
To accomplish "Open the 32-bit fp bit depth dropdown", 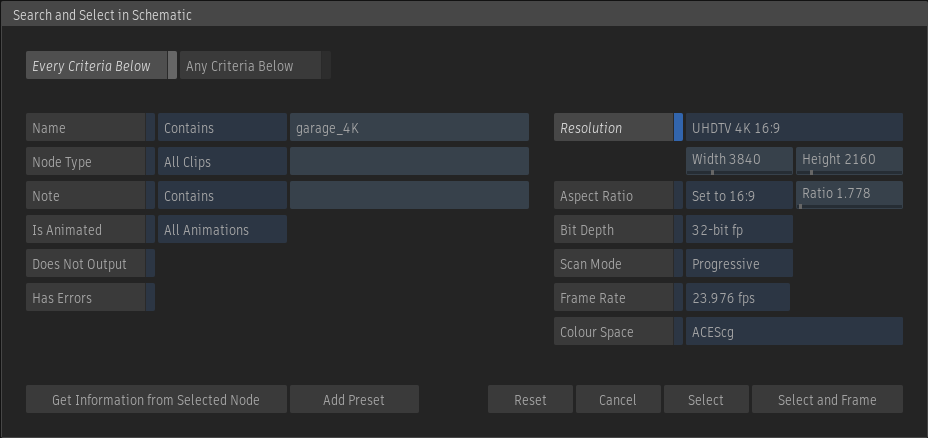I will [739, 230].
